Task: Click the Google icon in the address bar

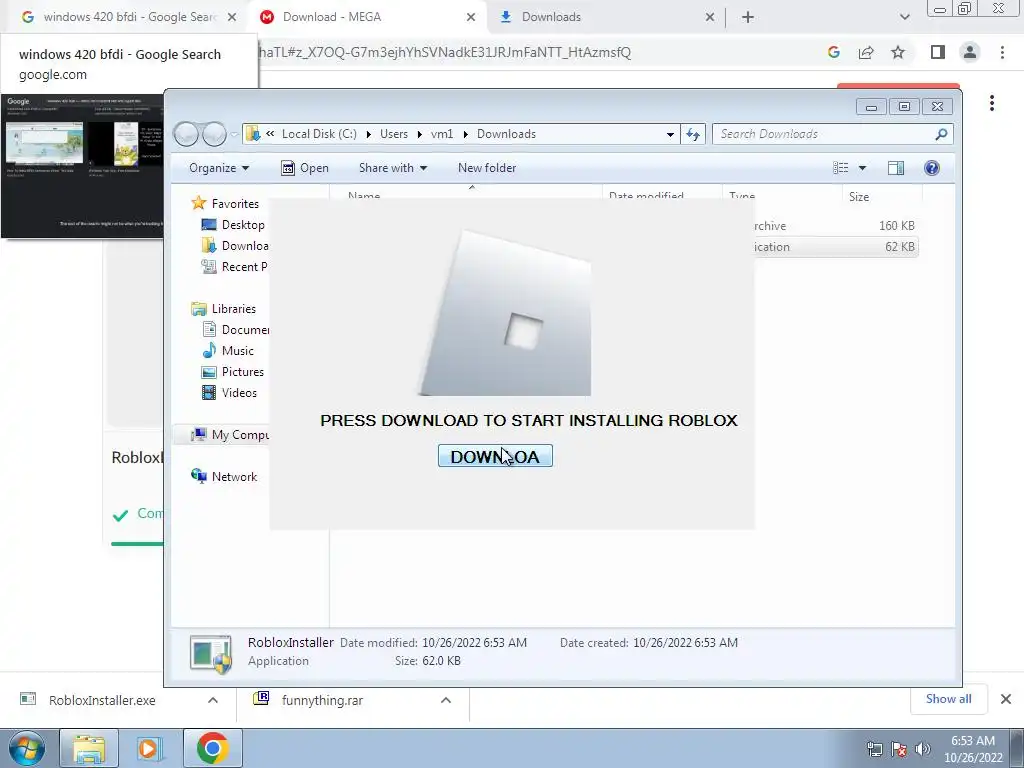Action: (x=833, y=52)
